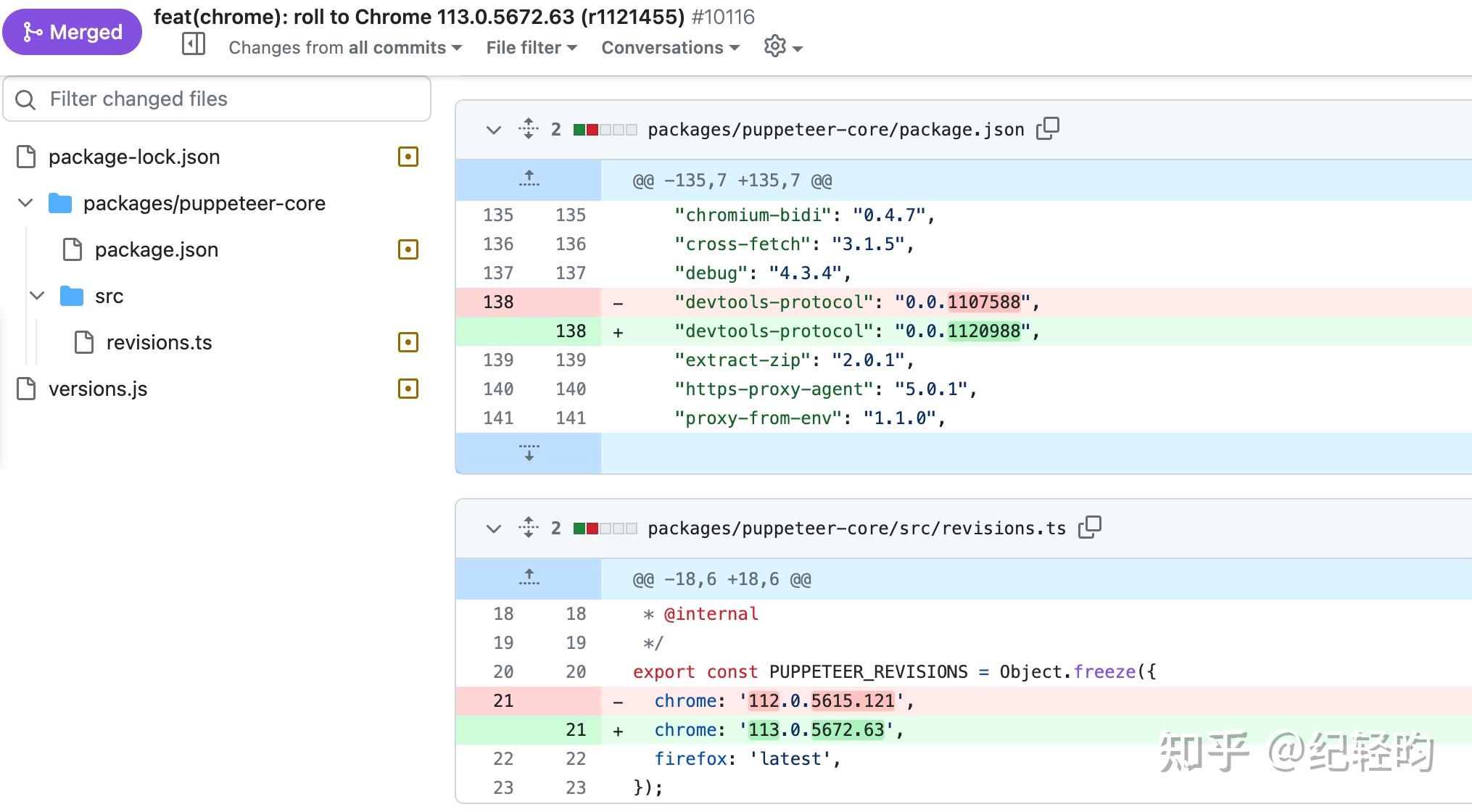
Task: Click the Filter changed files field
Action: tap(218, 99)
